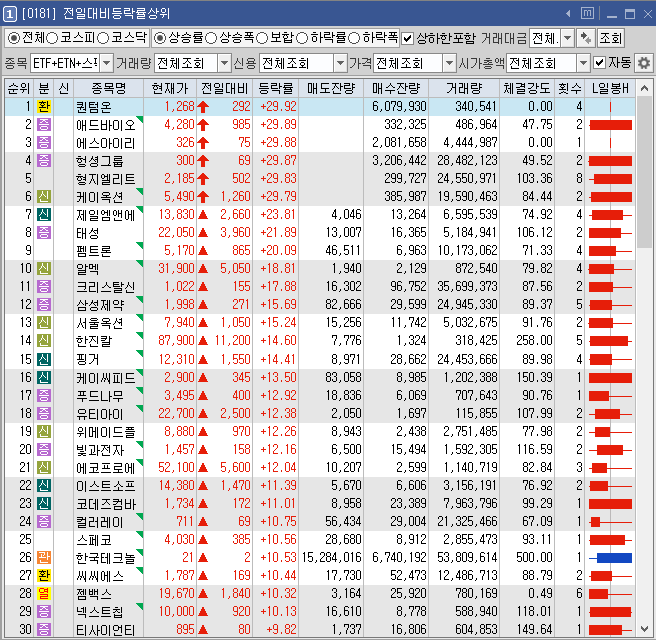The image size is (656, 640).
Task: Click the M memo icon in title bar
Action: coord(587,13)
